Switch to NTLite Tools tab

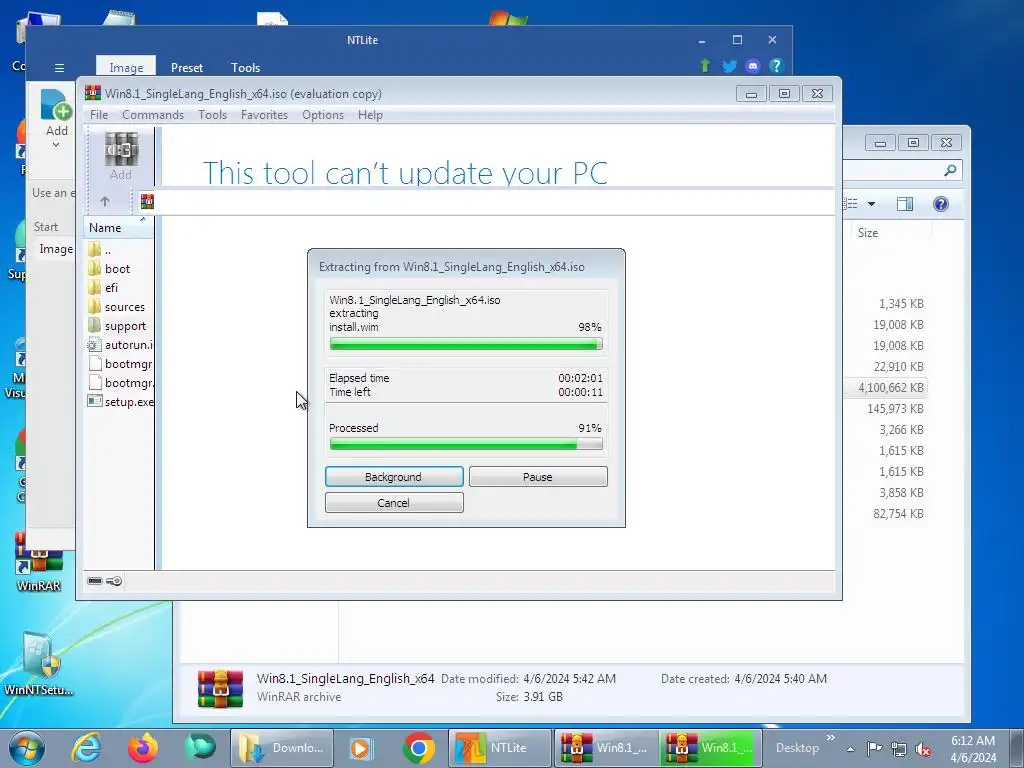coord(246,67)
